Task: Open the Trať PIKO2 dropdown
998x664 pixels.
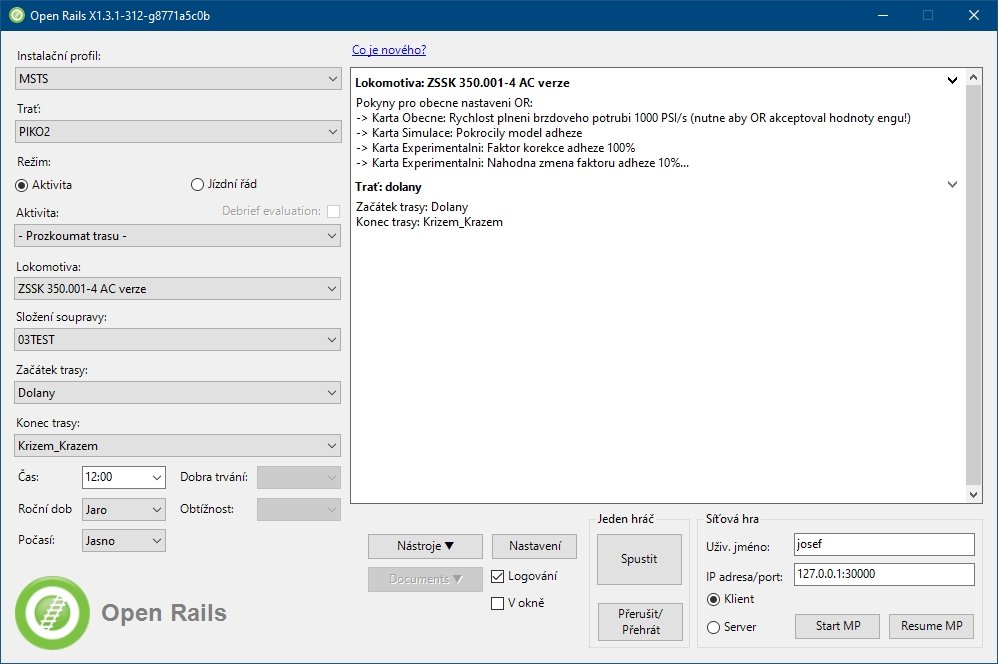Action: click(x=178, y=131)
